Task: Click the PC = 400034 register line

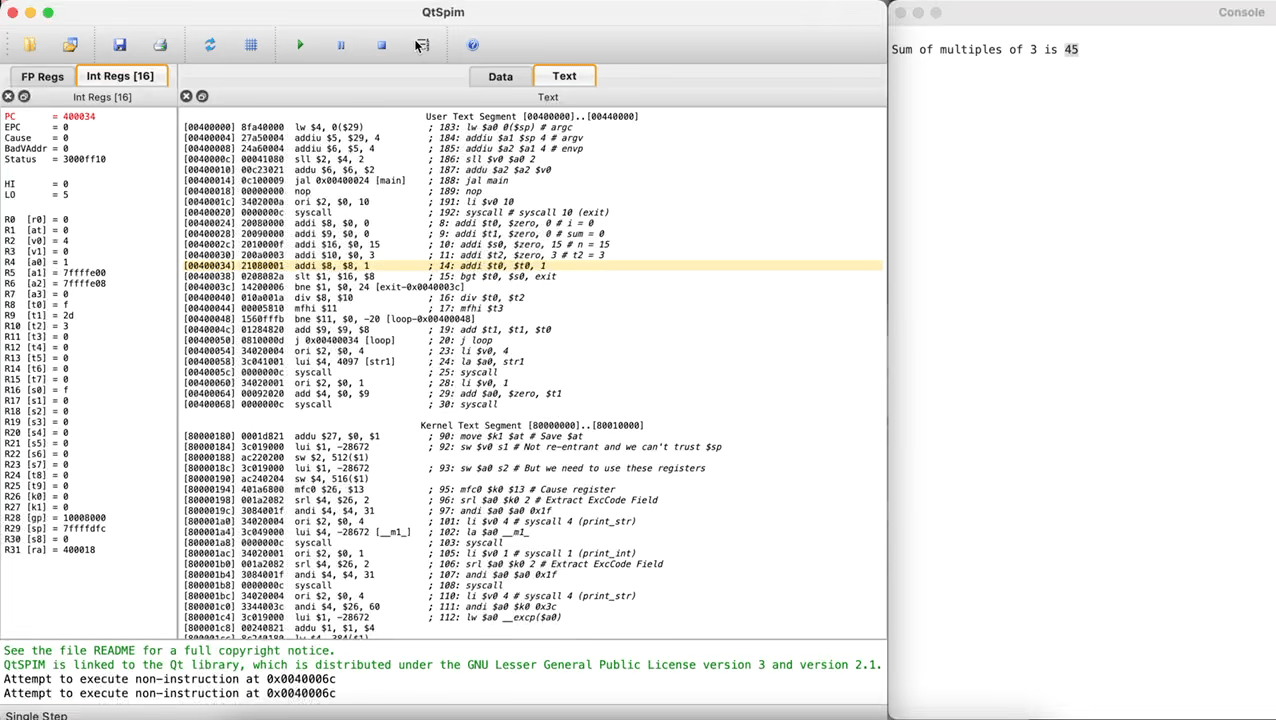Action: (x=50, y=116)
